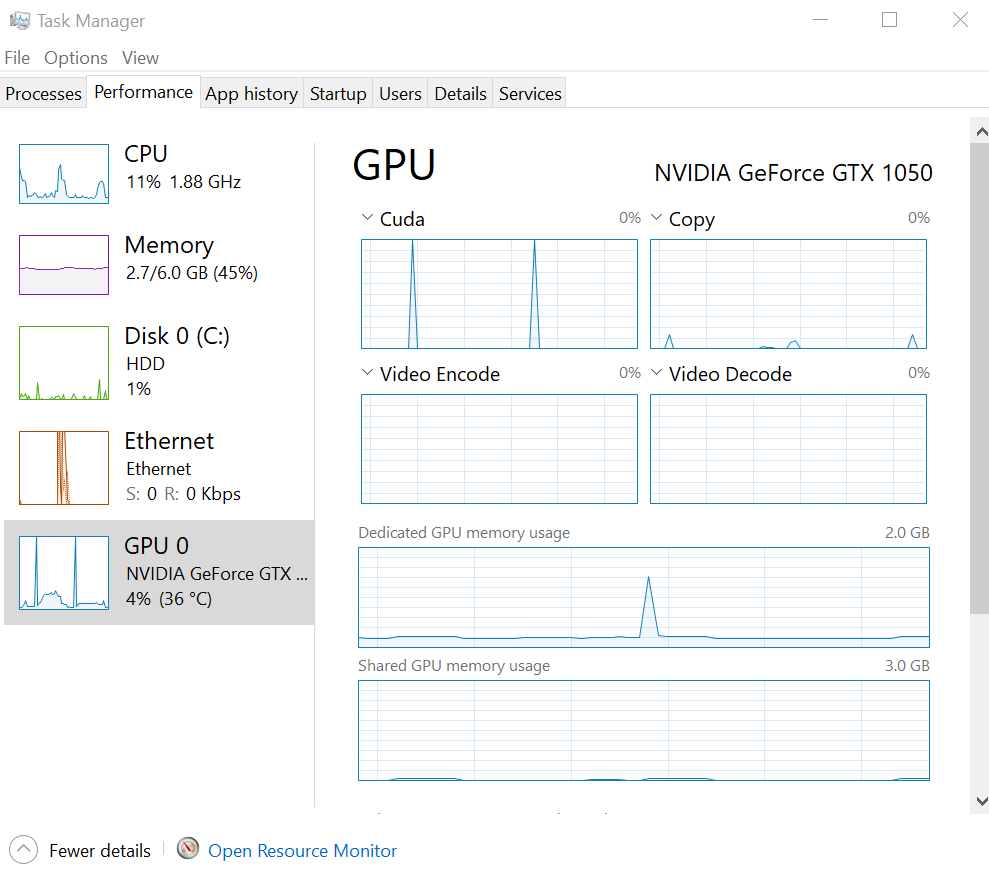Click the Video Encode usage graph

(x=500, y=449)
